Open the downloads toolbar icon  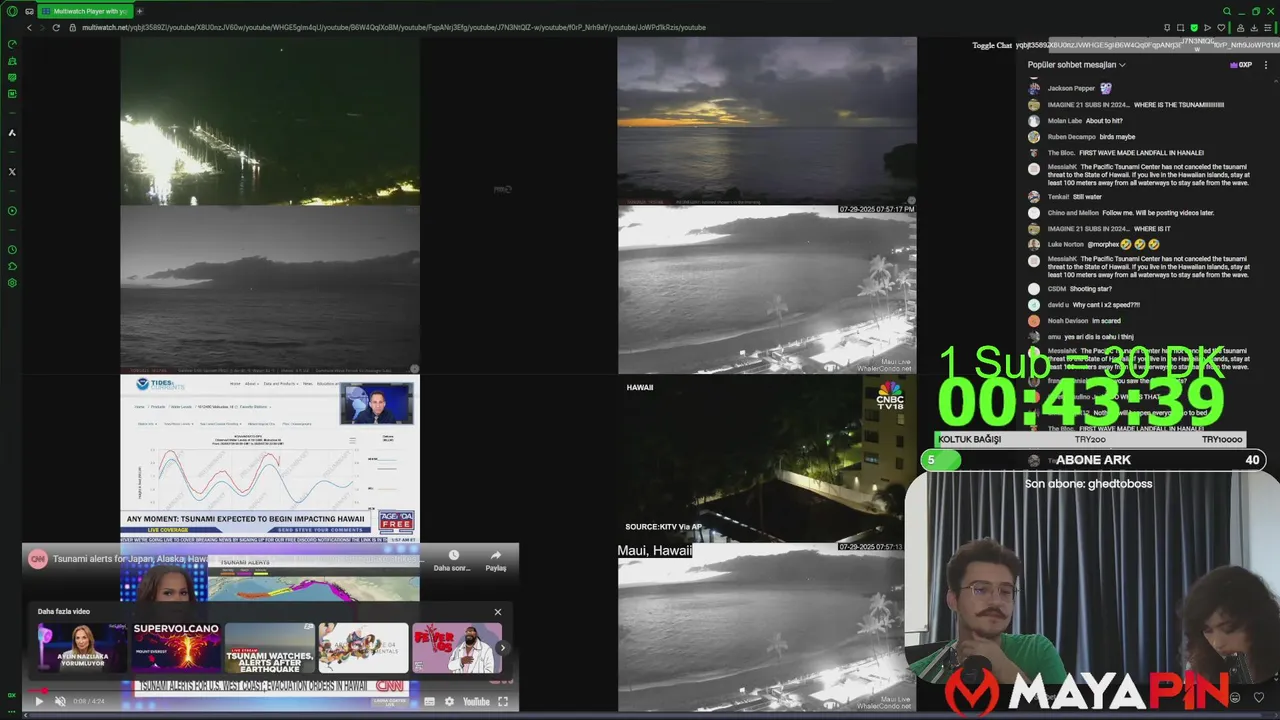1254,27
